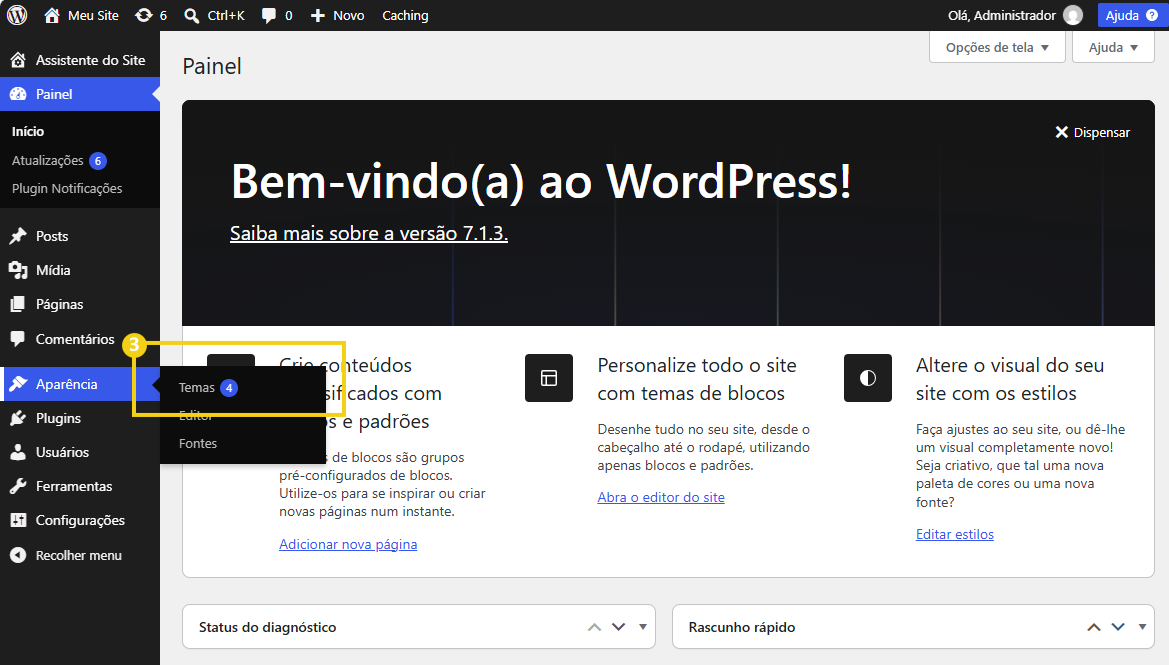
Task: Open Plugin Notificações submenu
Action: pos(67,189)
